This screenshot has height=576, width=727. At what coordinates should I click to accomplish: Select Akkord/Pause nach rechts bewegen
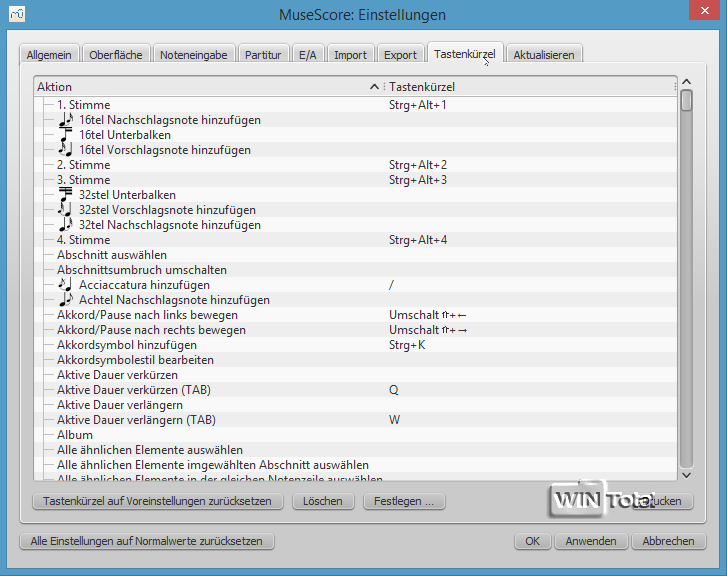[x=355, y=330]
